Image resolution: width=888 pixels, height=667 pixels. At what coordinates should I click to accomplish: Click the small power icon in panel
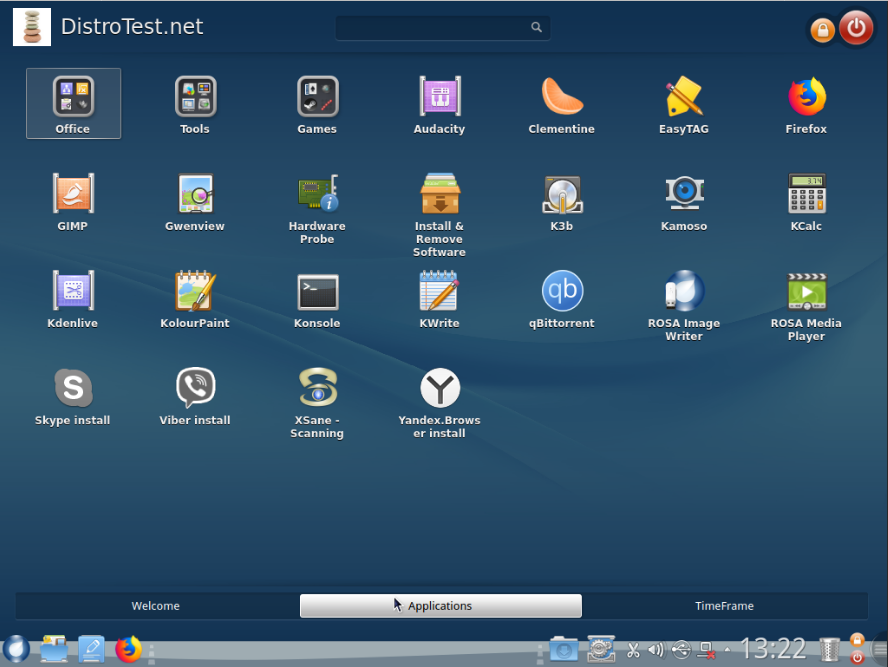(857, 657)
